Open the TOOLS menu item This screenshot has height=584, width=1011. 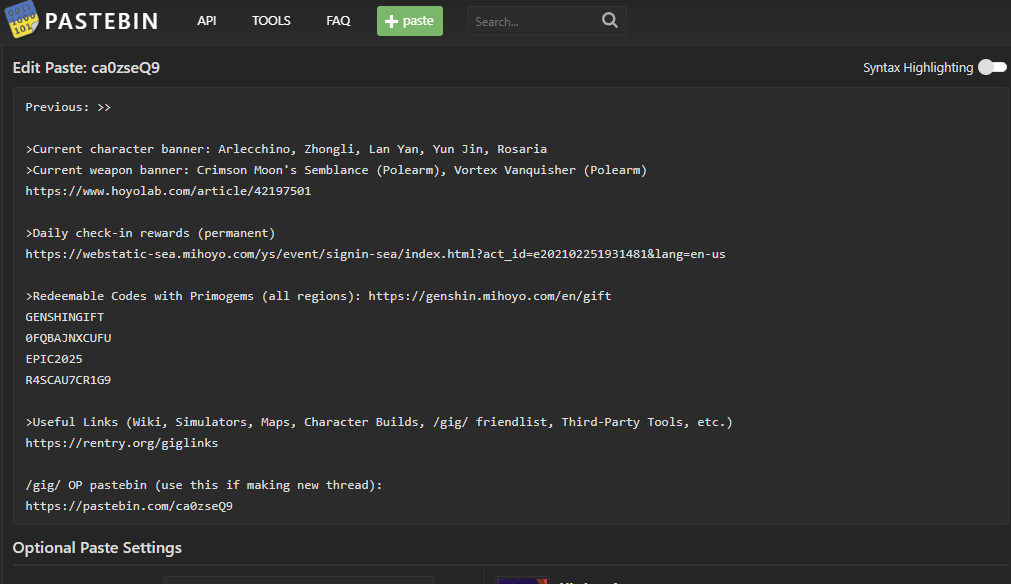pyautogui.click(x=271, y=21)
